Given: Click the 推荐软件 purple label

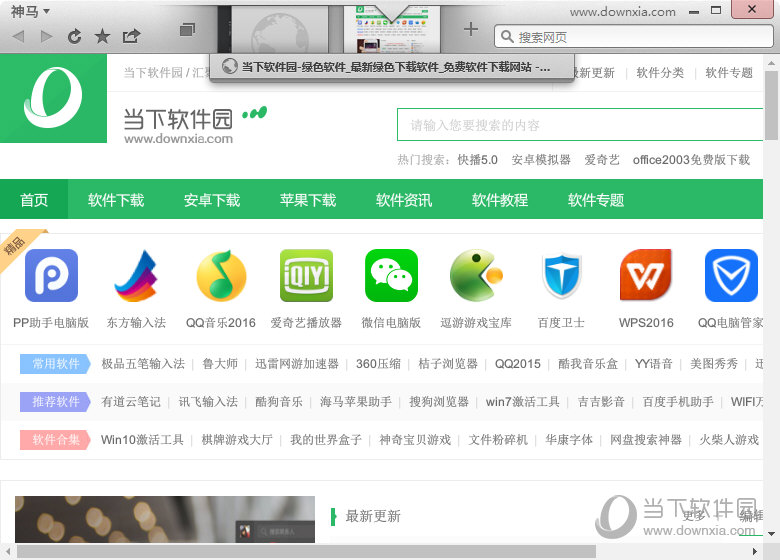Looking at the screenshot, I should (55, 401).
